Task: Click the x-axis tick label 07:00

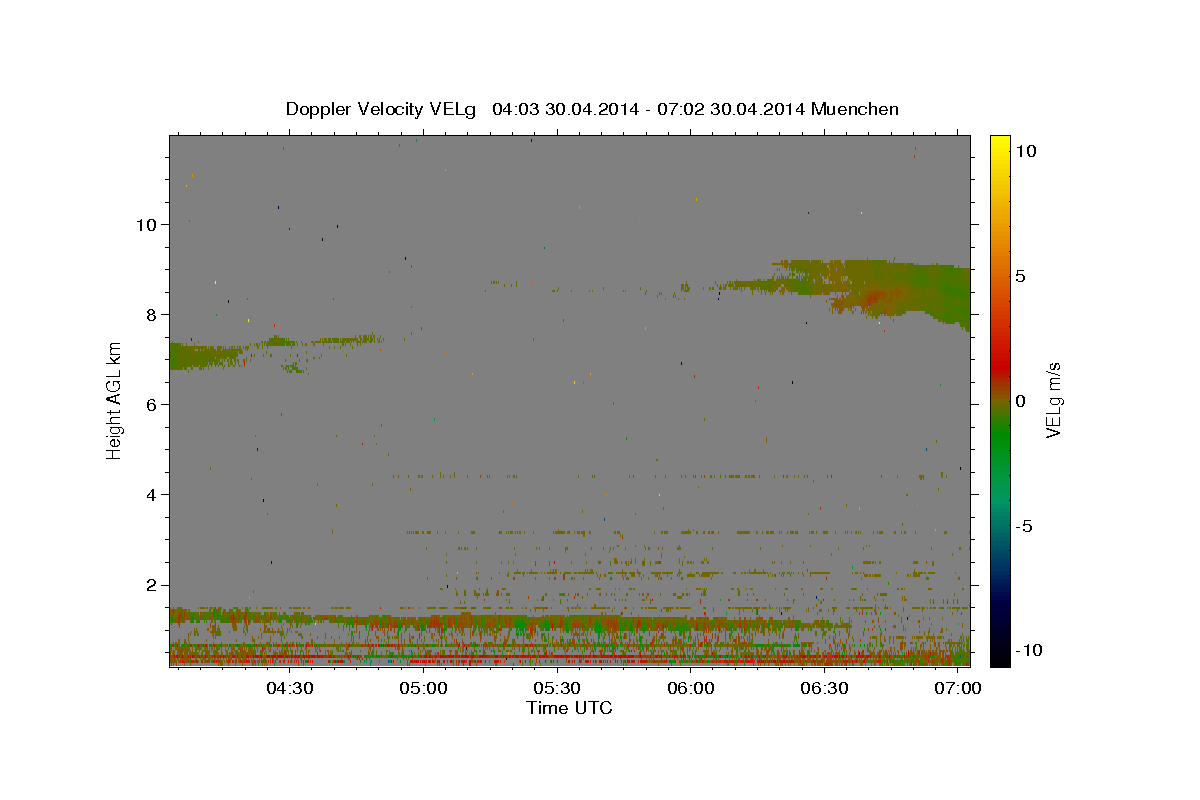Action: [958, 688]
